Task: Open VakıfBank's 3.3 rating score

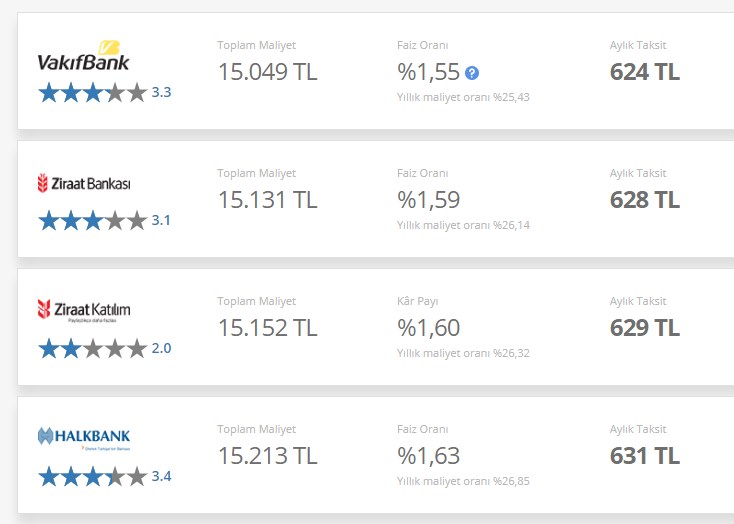Action: pos(161,92)
